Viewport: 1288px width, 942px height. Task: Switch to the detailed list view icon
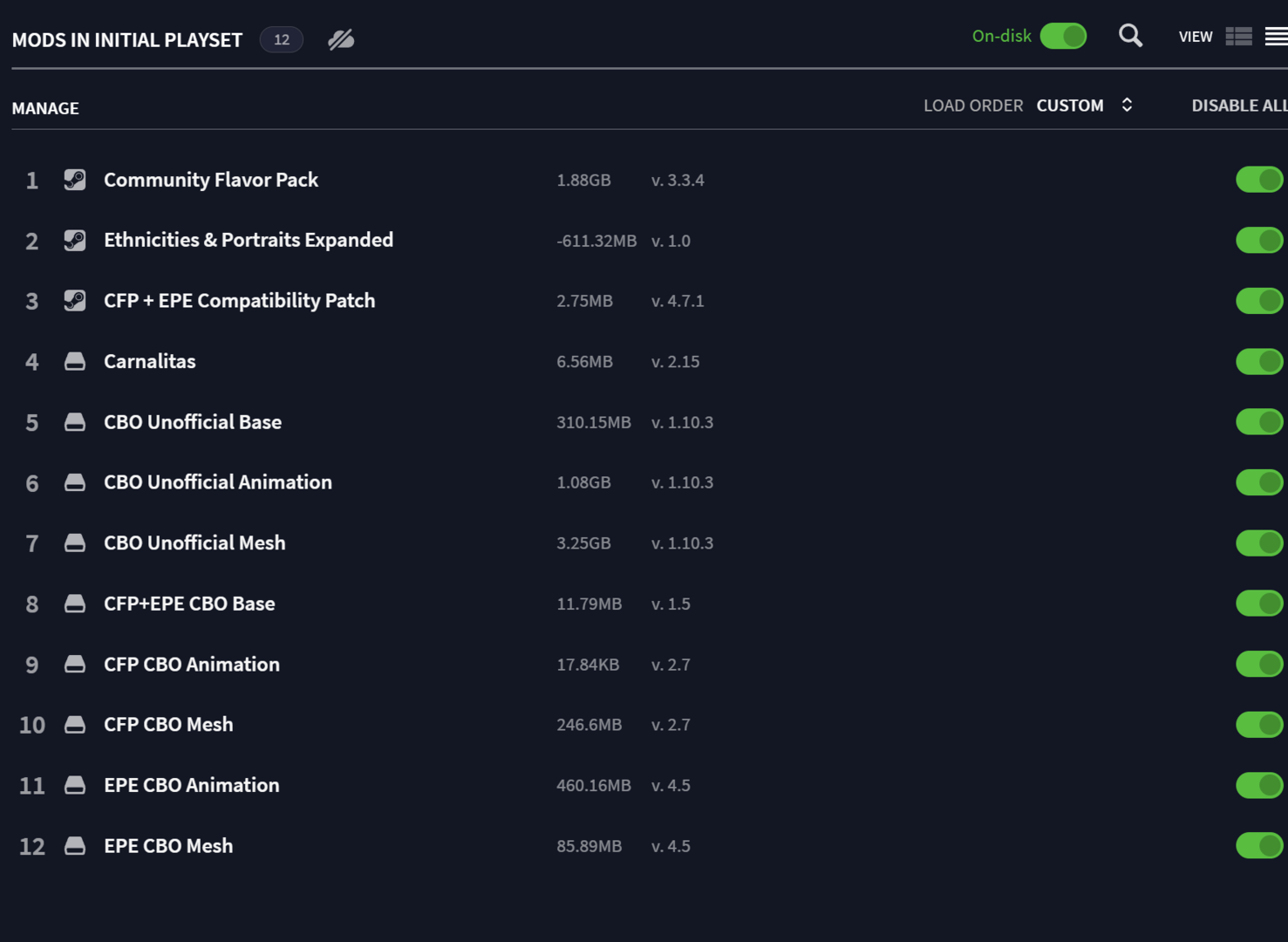(x=1238, y=37)
